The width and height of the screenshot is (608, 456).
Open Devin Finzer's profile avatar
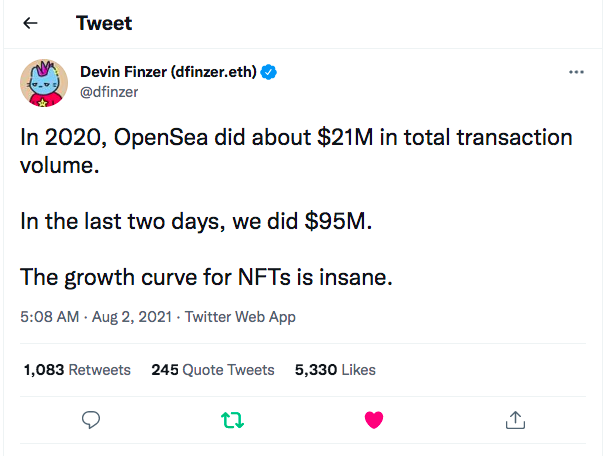(x=44, y=83)
